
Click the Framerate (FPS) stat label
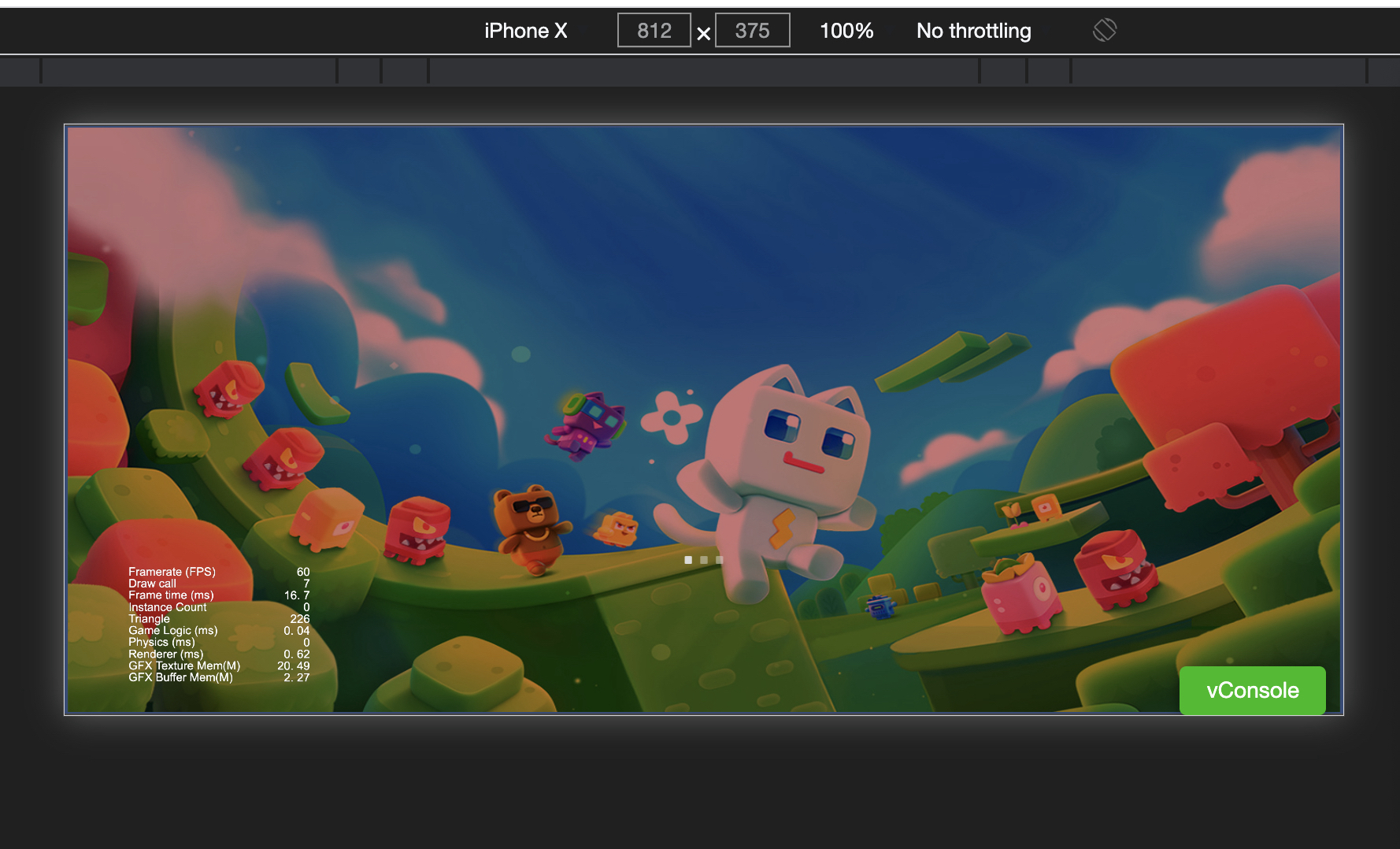172,572
